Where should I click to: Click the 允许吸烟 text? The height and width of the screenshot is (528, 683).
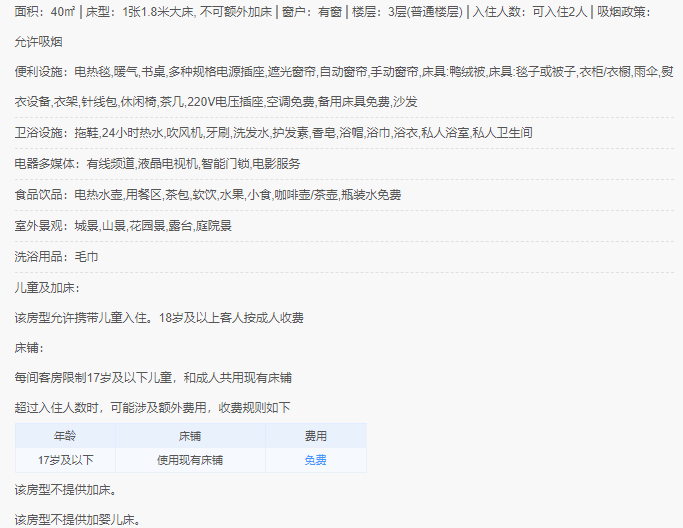(38, 42)
